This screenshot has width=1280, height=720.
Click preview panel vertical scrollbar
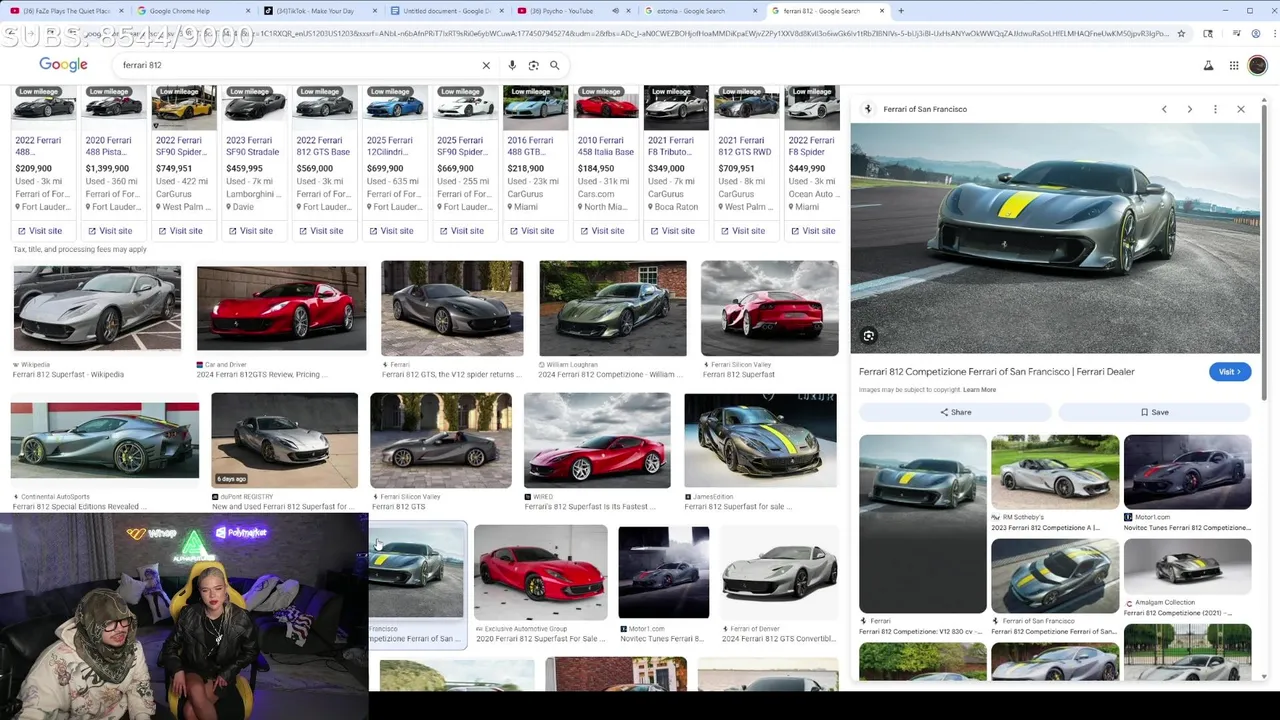point(1265,250)
